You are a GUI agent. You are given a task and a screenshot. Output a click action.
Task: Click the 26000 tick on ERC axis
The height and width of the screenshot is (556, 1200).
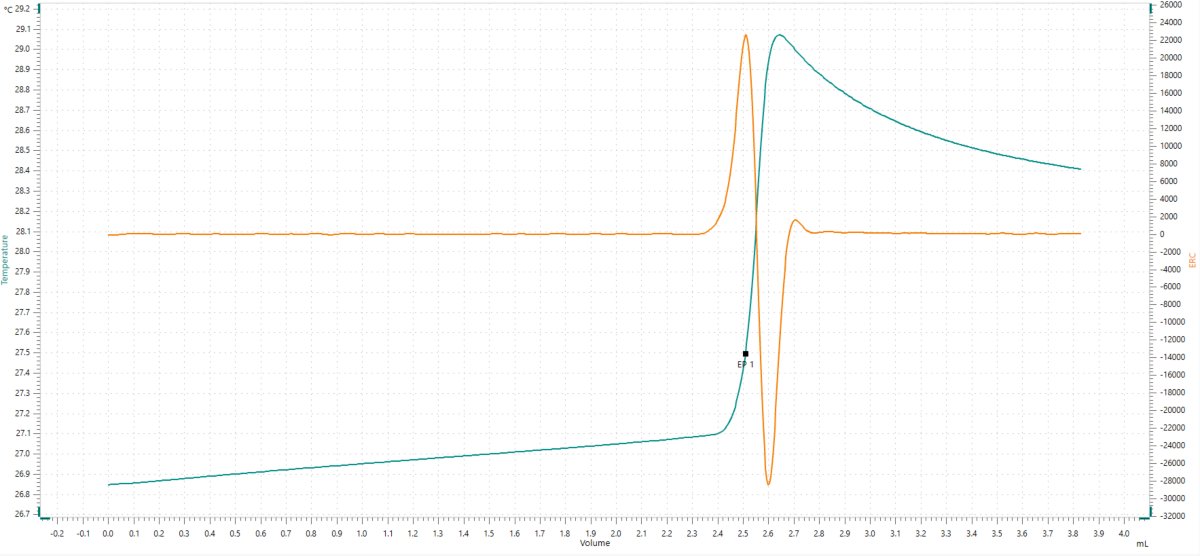point(1172,5)
